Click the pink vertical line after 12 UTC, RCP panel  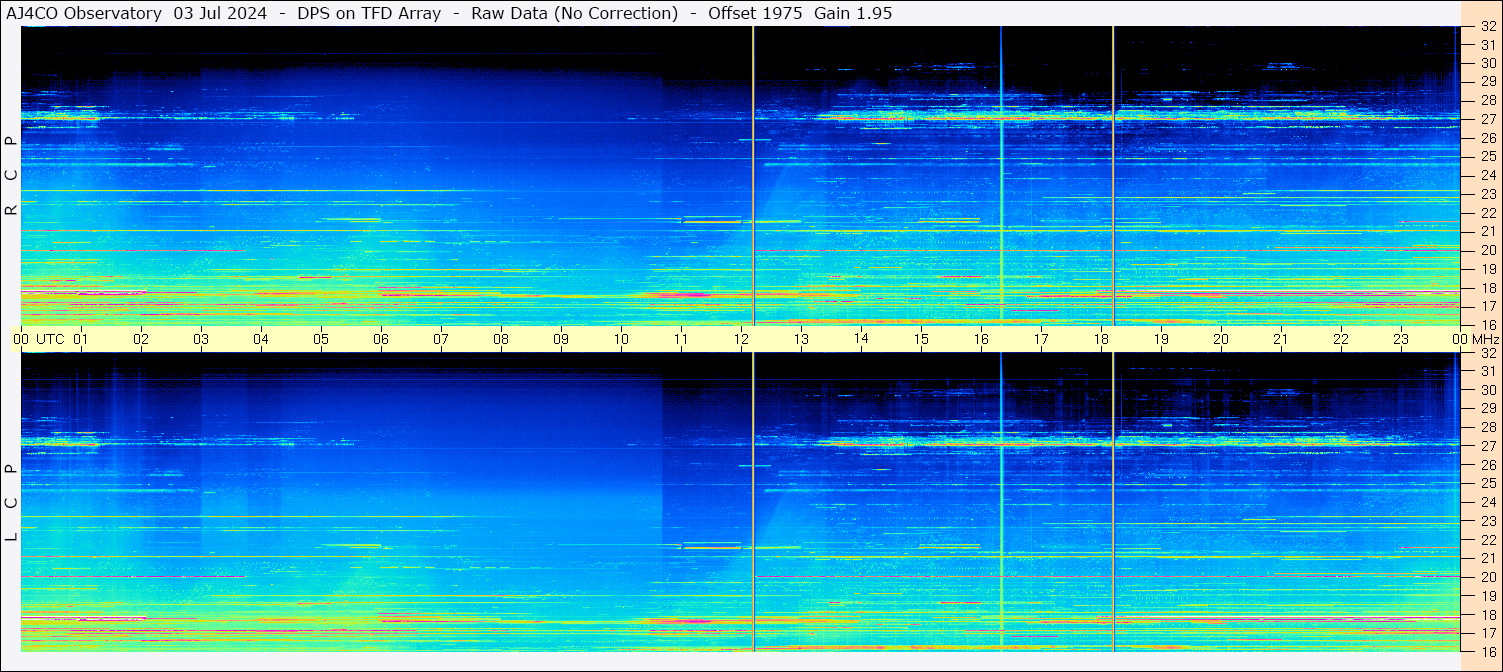point(753,176)
